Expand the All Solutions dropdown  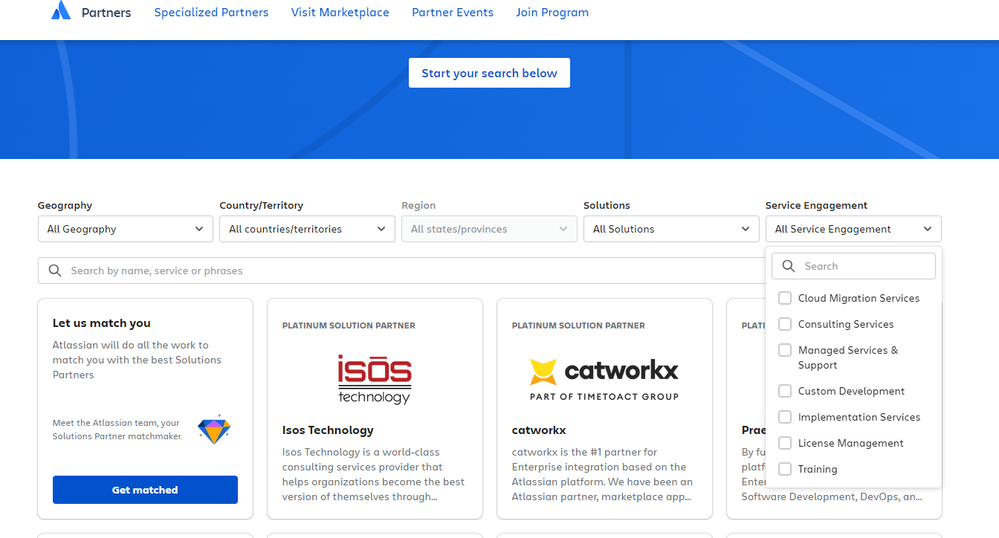point(671,229)
